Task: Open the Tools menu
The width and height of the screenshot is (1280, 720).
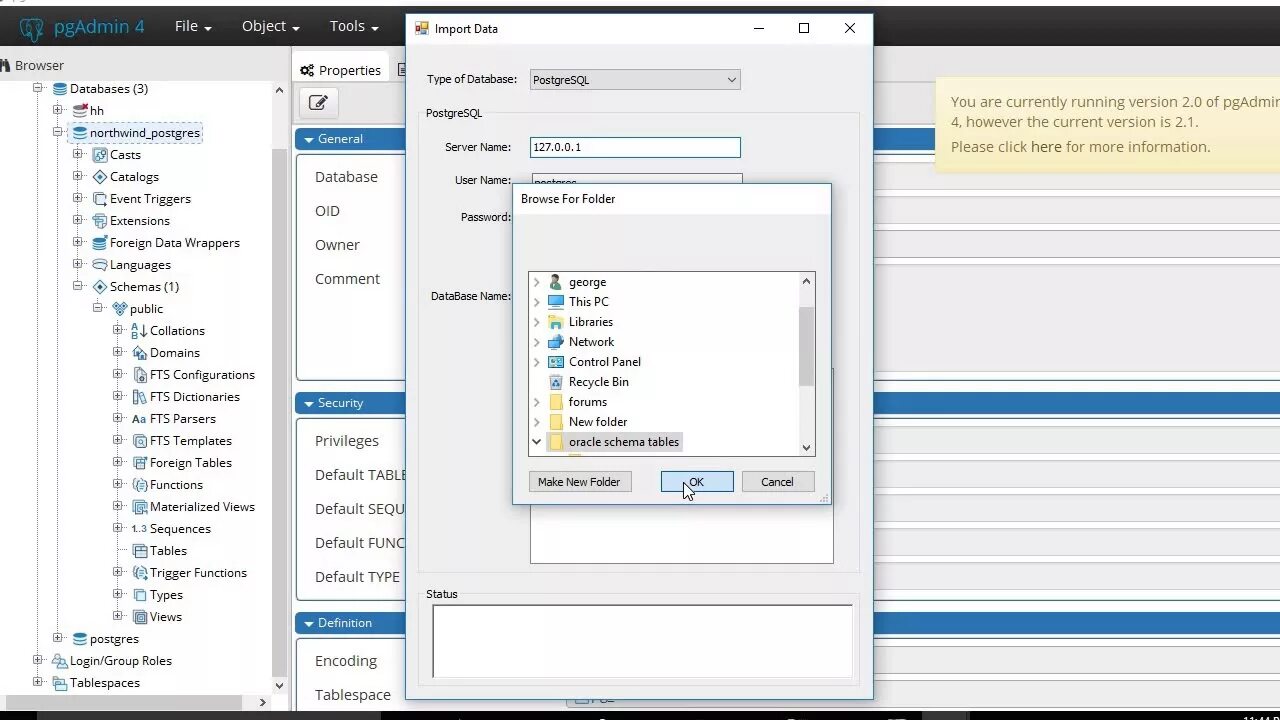Action: (x=354, y=27)
